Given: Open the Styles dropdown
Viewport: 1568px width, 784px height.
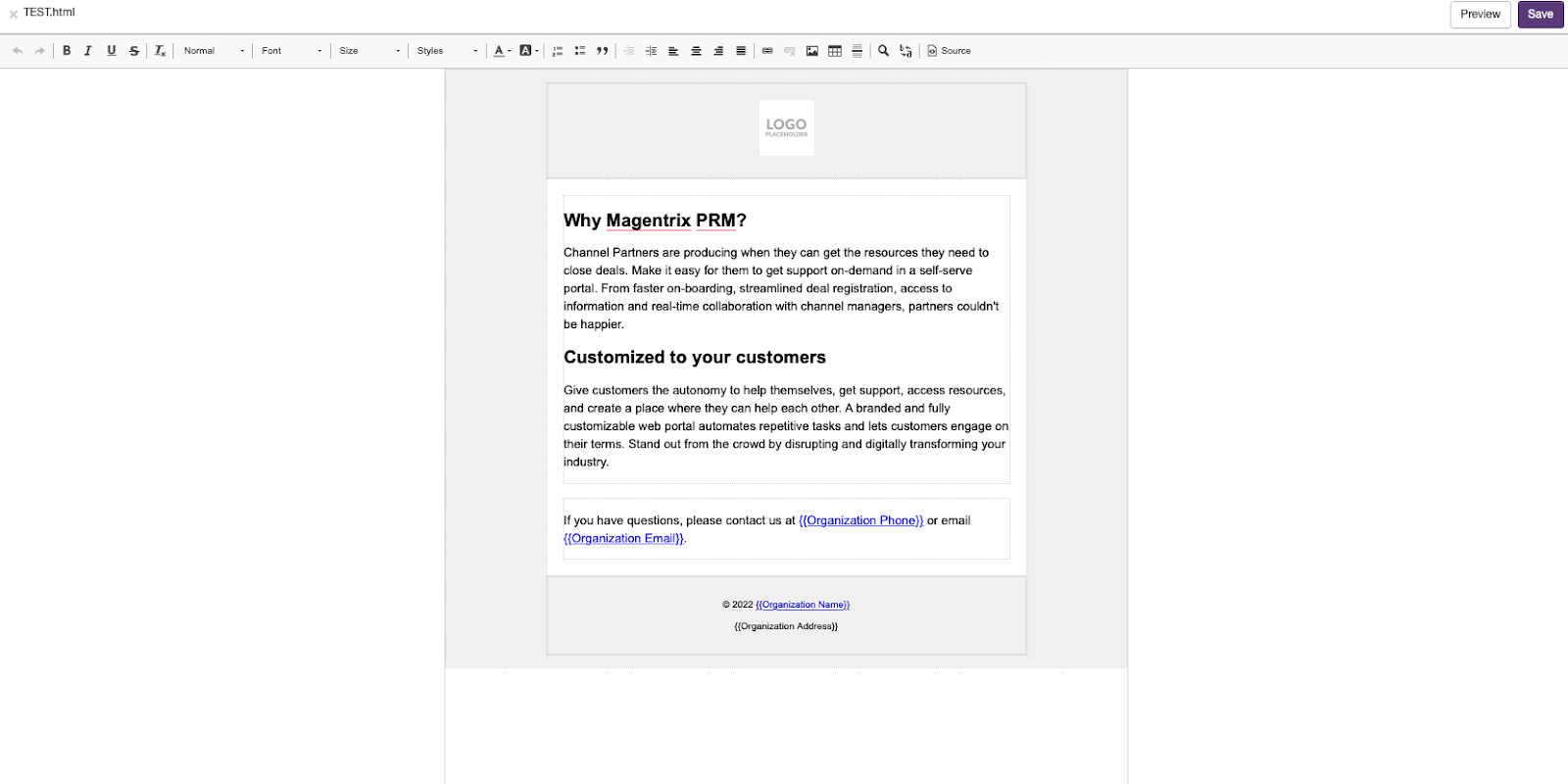Looking at the screenshot, I should tap(447, 51).
